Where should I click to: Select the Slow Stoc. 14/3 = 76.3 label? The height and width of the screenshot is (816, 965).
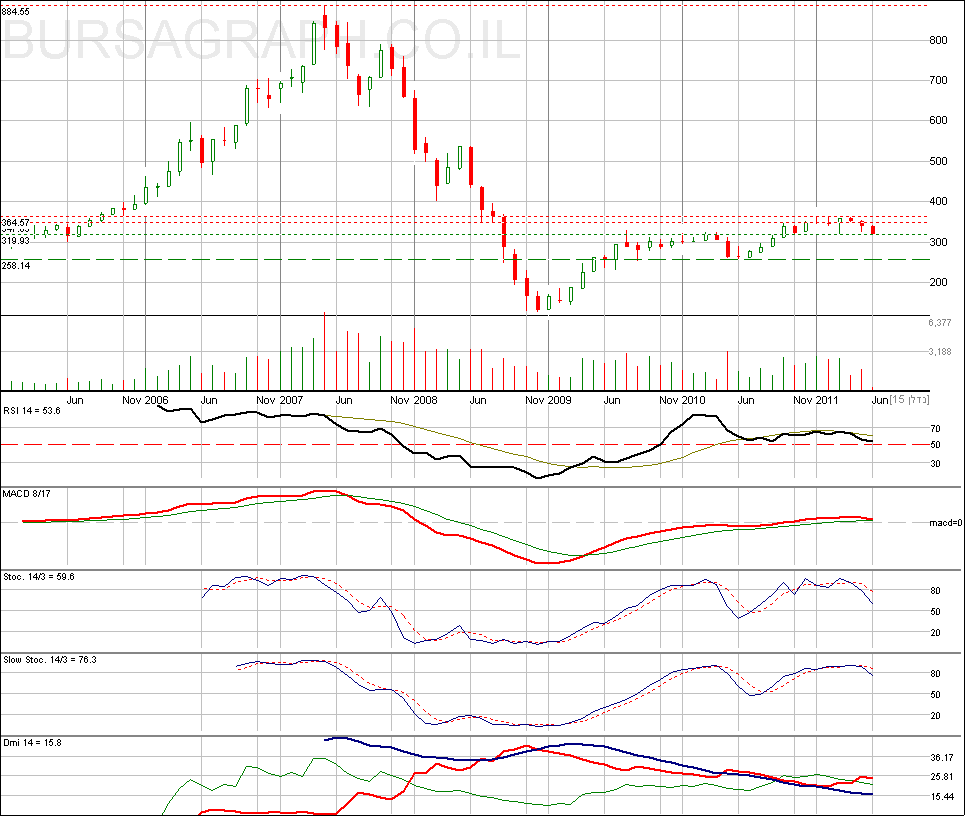(x=47, y=661)
